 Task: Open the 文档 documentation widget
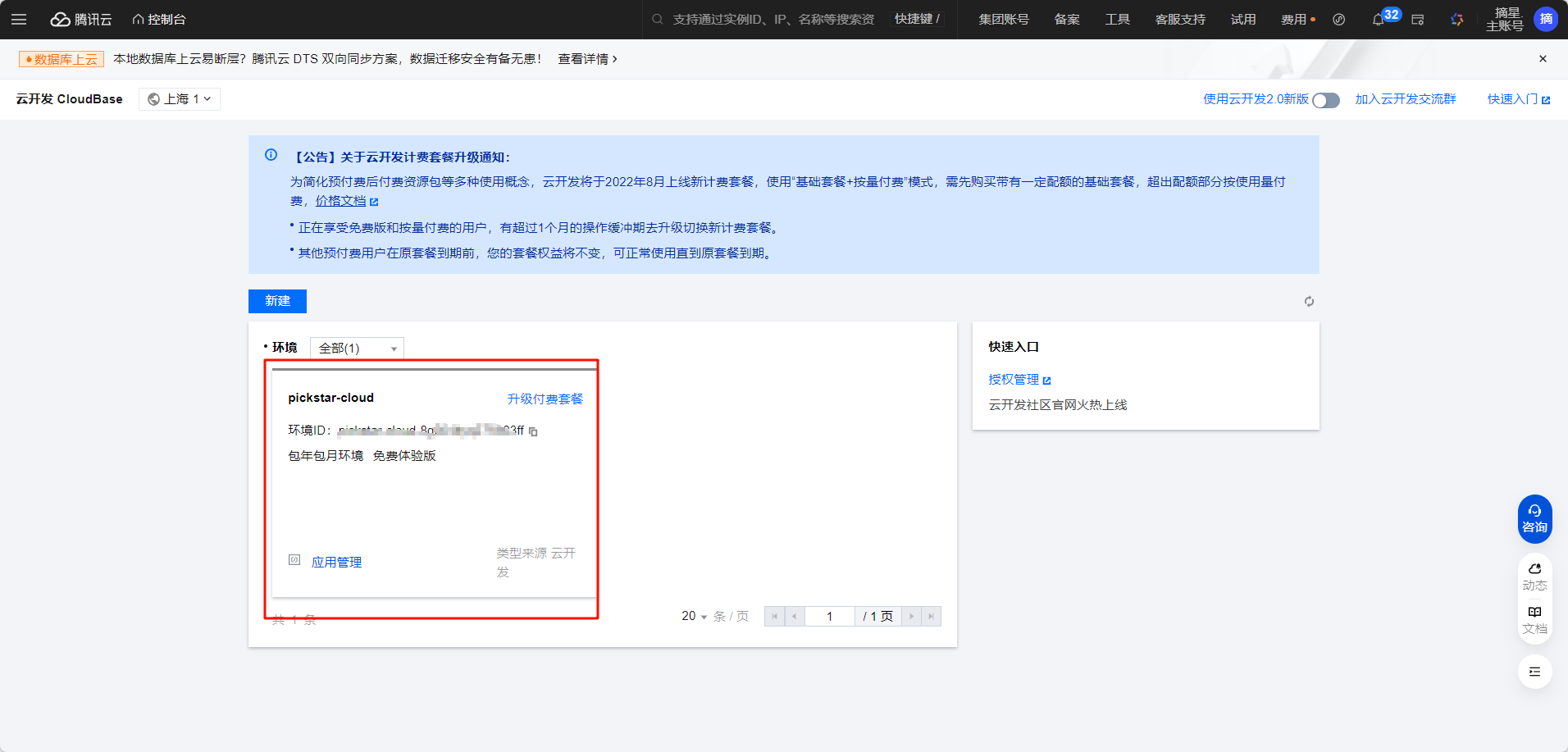click(1534, 620)
